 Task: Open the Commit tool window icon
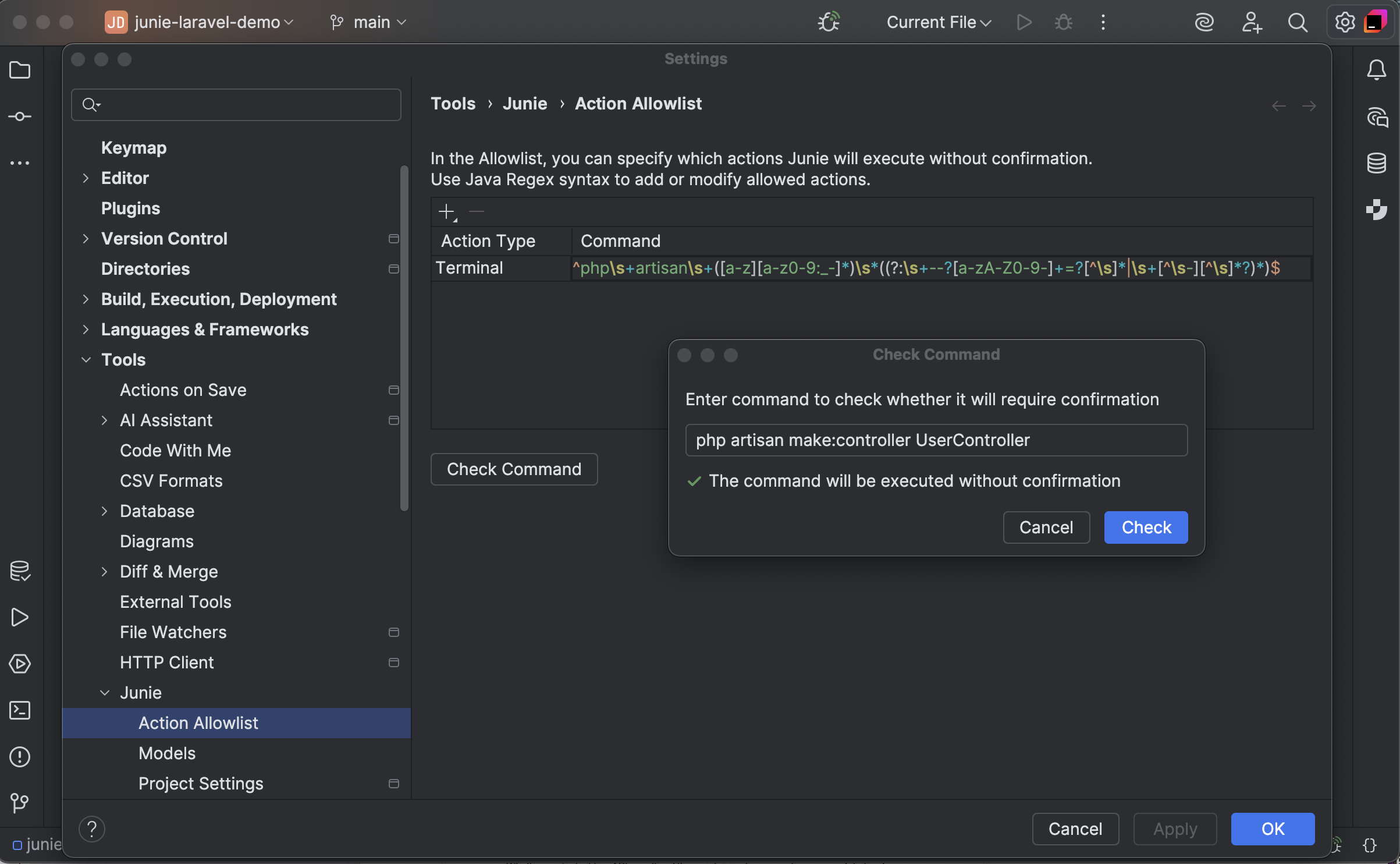(20, 117)
